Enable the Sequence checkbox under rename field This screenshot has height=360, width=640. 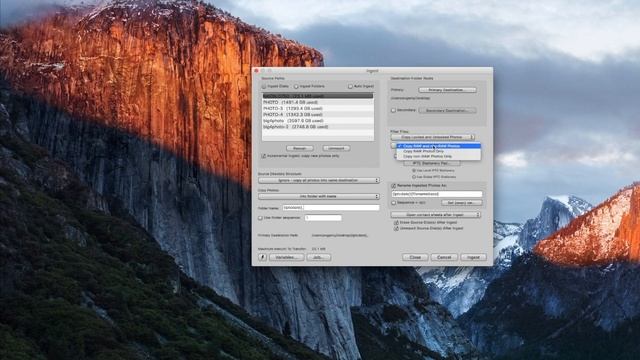tap(394, 202)
